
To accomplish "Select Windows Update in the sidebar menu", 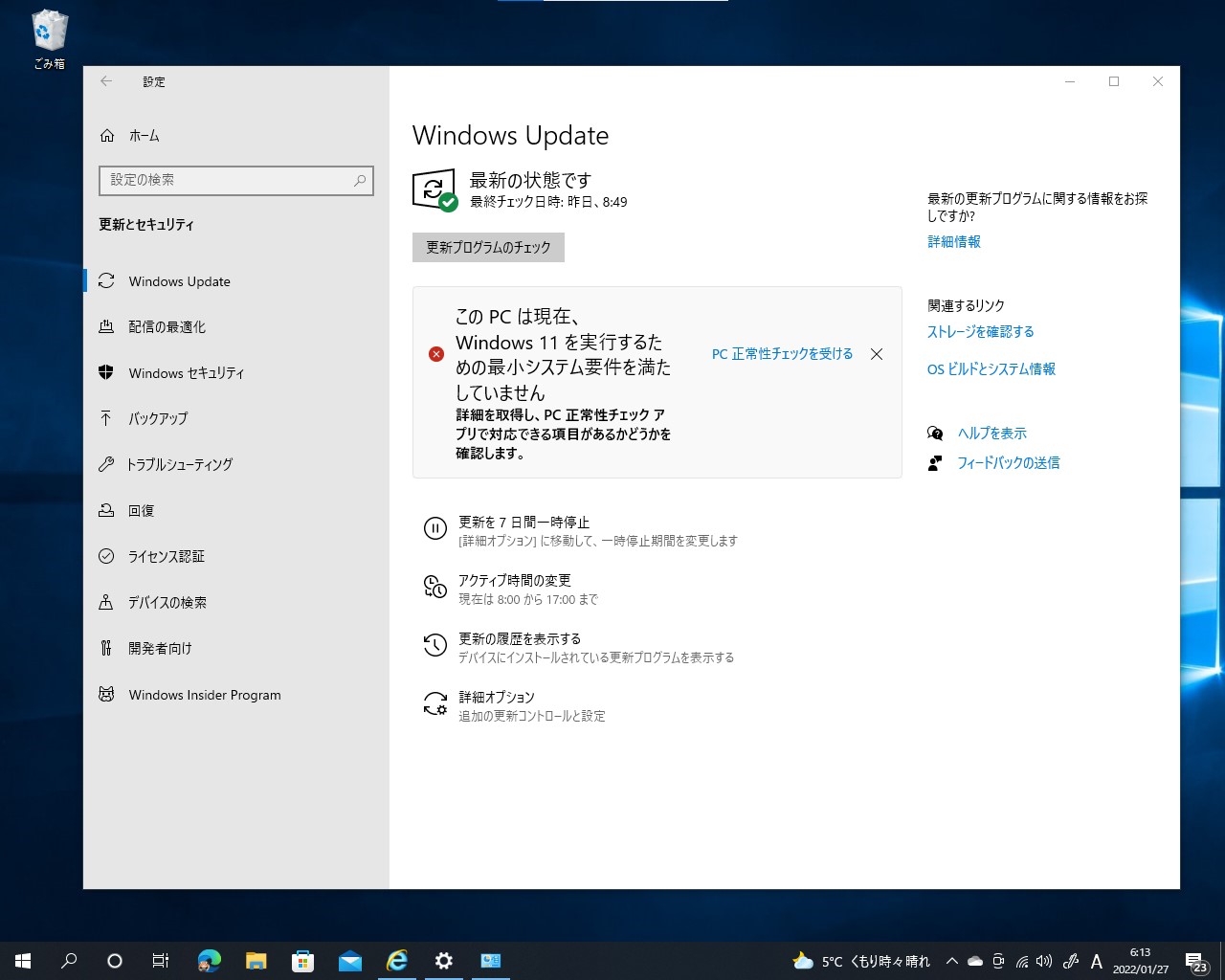I will click(179, 280).
